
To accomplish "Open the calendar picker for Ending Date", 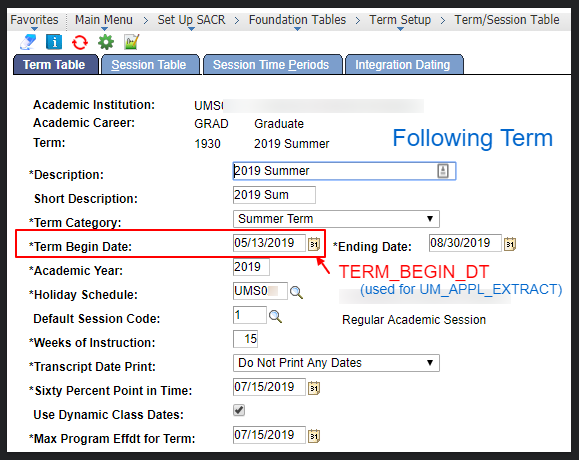I will click(510, 244).
